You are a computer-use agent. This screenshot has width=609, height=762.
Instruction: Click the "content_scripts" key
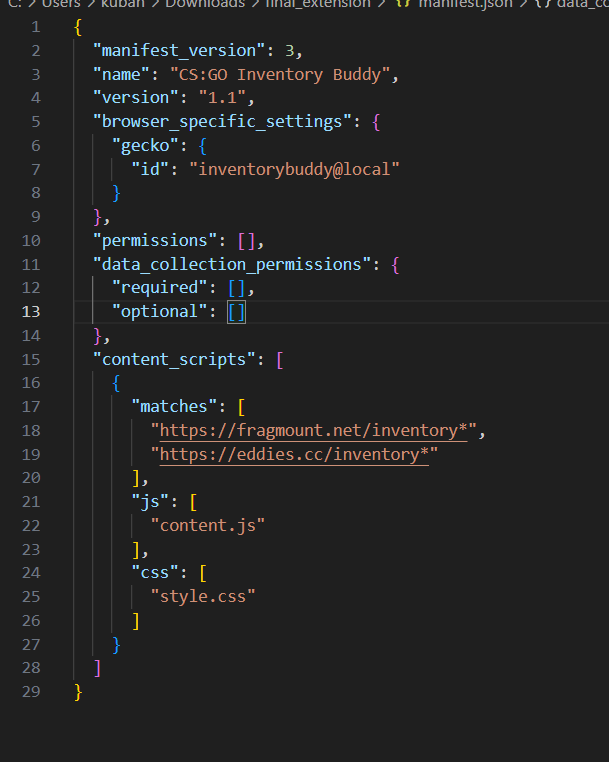[x=174, y=360]
